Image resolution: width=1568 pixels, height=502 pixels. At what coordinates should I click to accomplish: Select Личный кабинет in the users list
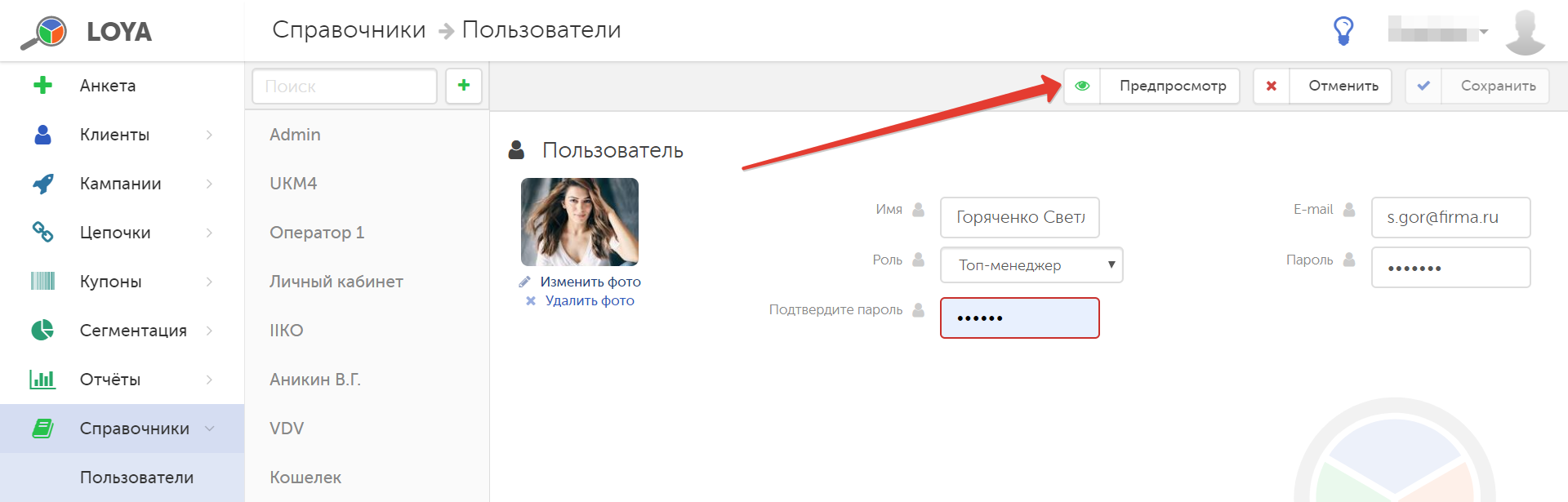(367, 282)
